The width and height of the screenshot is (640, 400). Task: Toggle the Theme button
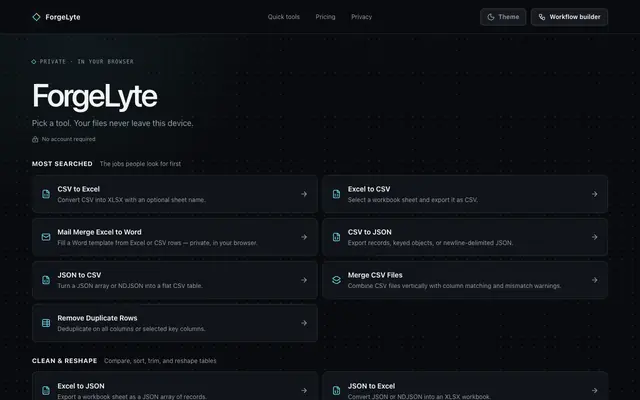(x=503, y=17)
